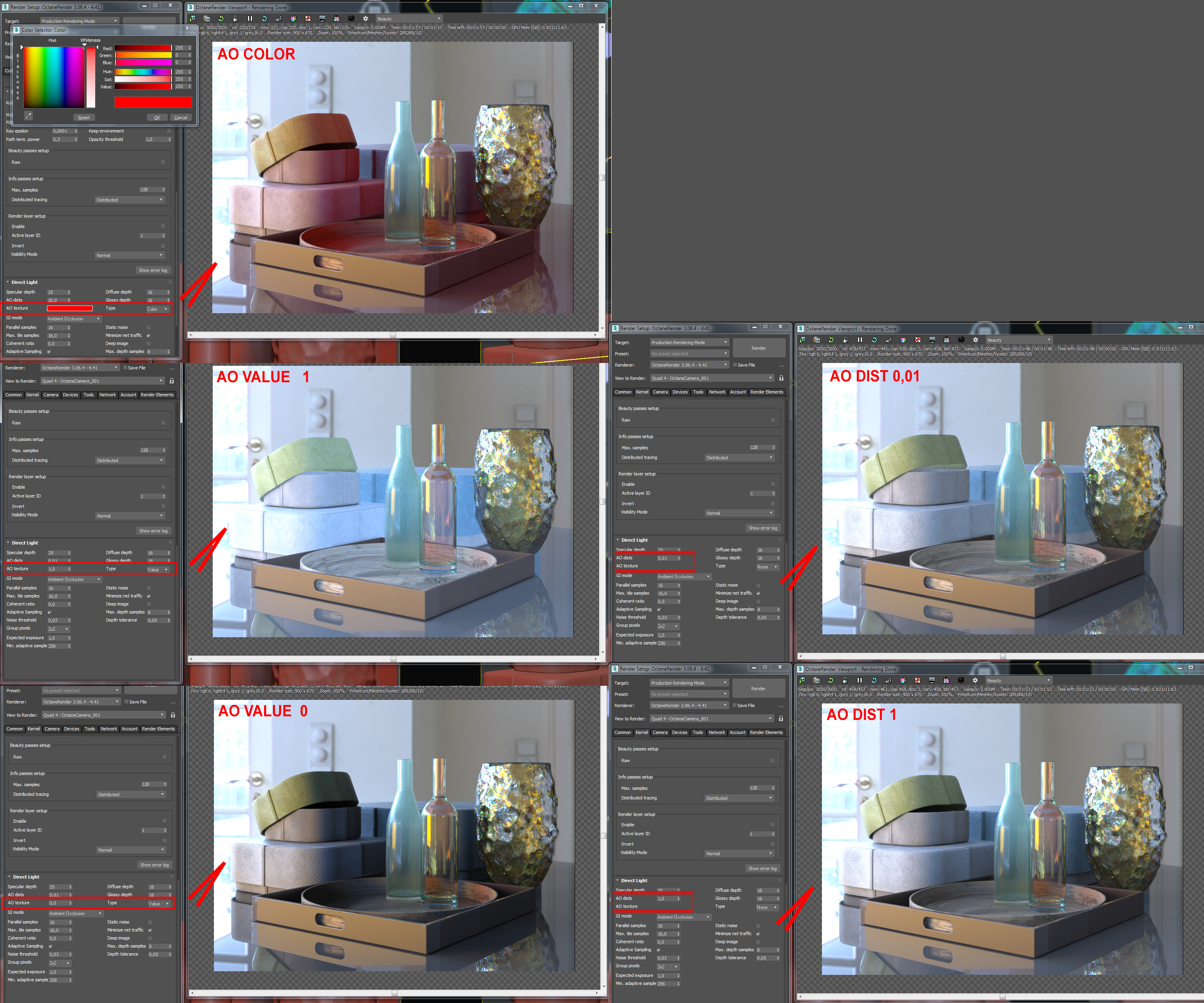The width and height of the screenshot is (1204, 1003).
Task: Click pause icon in AO COLOR viewport toolbar
Action: pyautogui.click(x=250, y=18)
